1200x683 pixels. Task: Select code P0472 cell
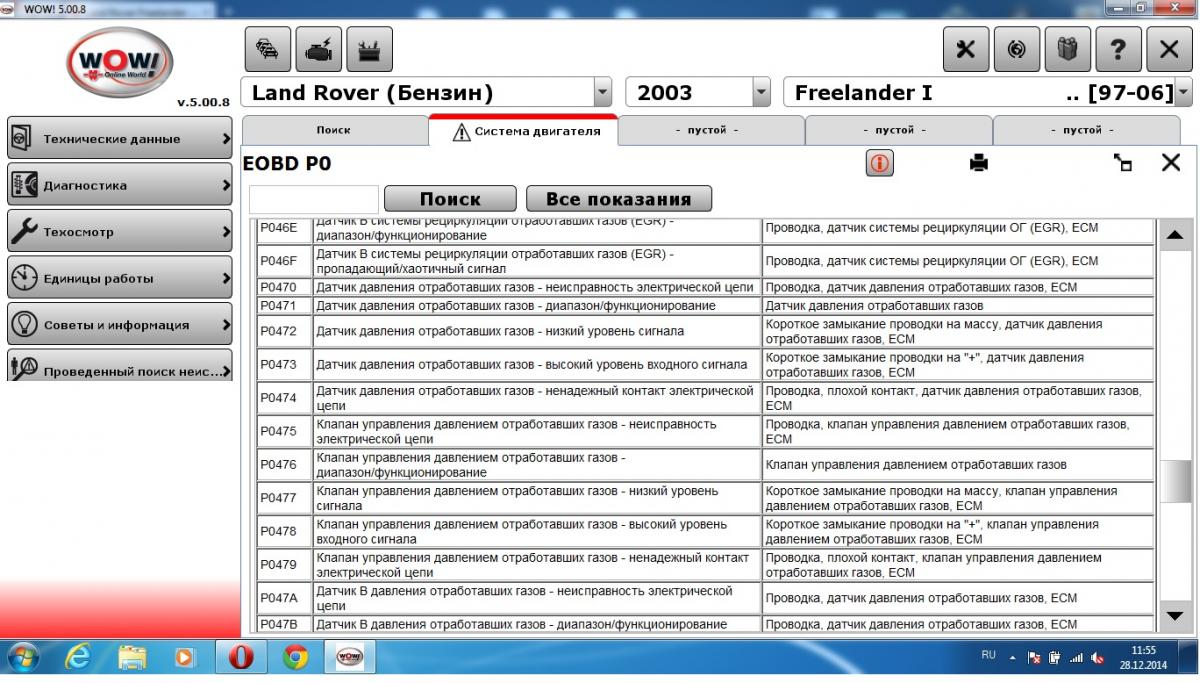284,331
